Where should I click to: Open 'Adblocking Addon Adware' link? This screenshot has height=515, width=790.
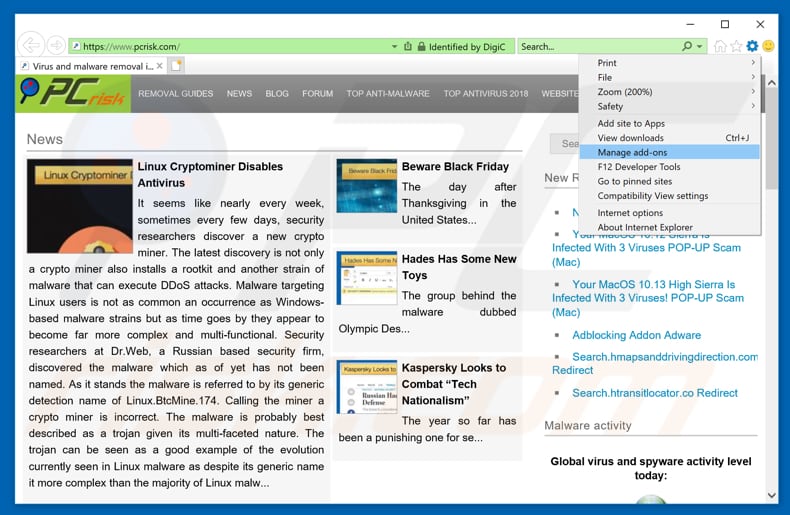tap(636, 335)
